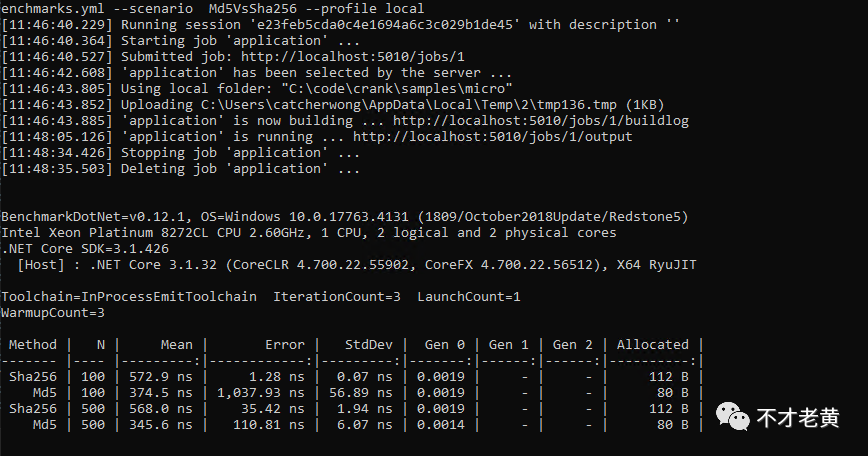Click the 不才老黄 watermark text
The height and width of the screenshot is (456, 868).
(798, 418)
